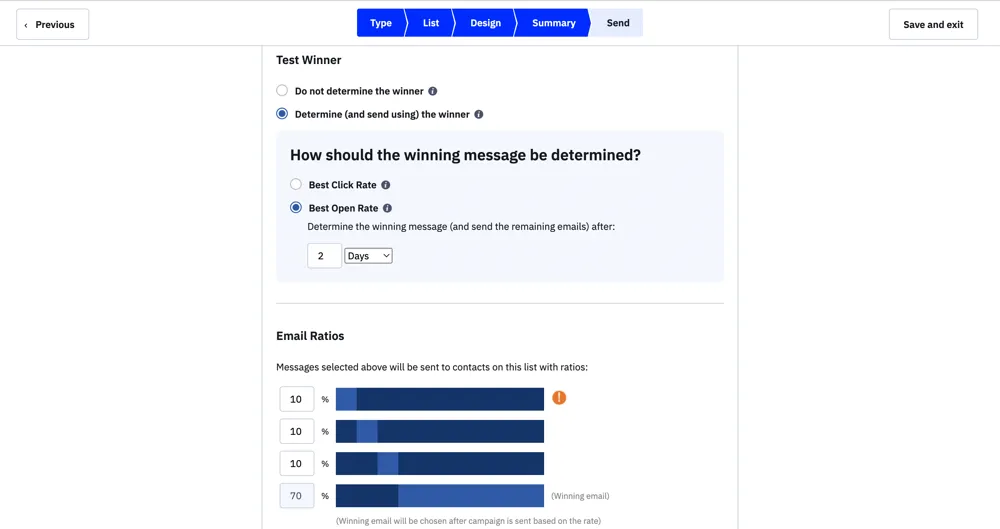Click the days number input field

click(x=324, y=256)
